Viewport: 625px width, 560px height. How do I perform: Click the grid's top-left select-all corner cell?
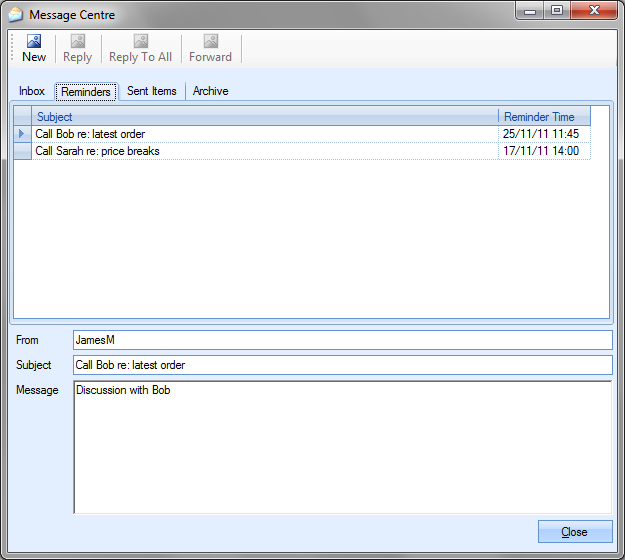22,116
